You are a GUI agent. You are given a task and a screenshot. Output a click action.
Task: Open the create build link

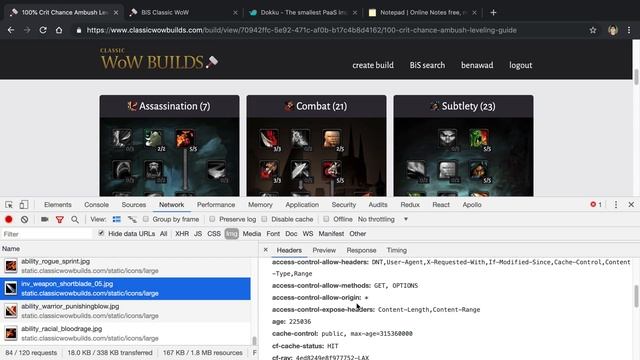point(373,65)
